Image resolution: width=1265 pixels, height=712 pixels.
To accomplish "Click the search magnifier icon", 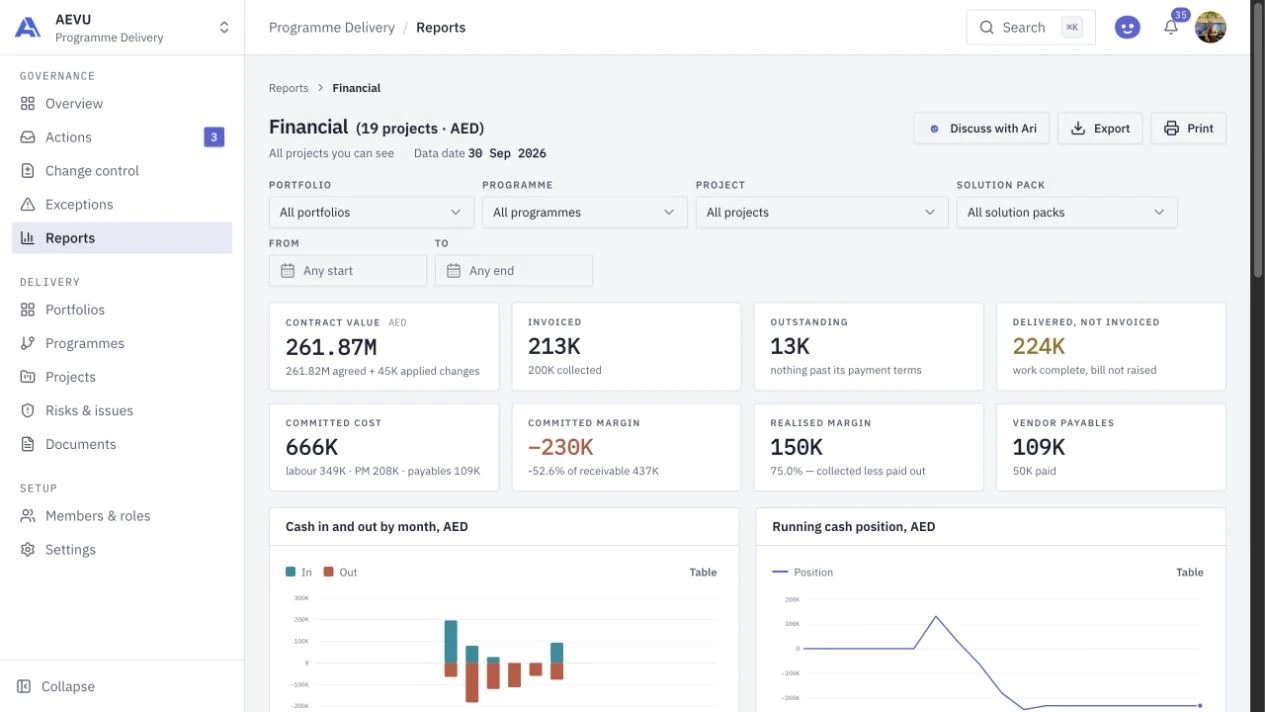I will pyautogui.click(x=987, y=28).
